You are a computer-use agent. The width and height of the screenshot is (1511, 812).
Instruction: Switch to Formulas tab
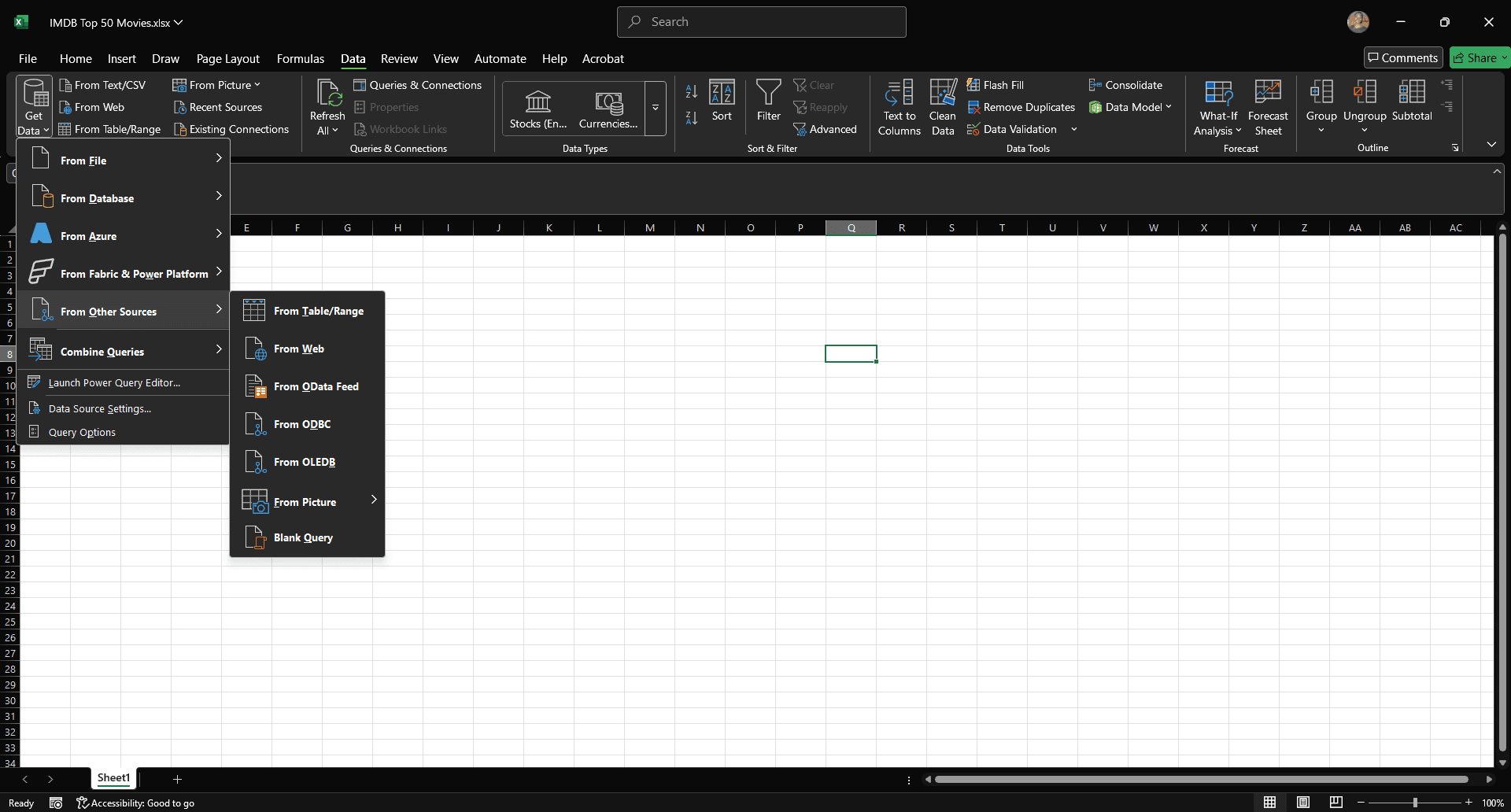(300, 59)
